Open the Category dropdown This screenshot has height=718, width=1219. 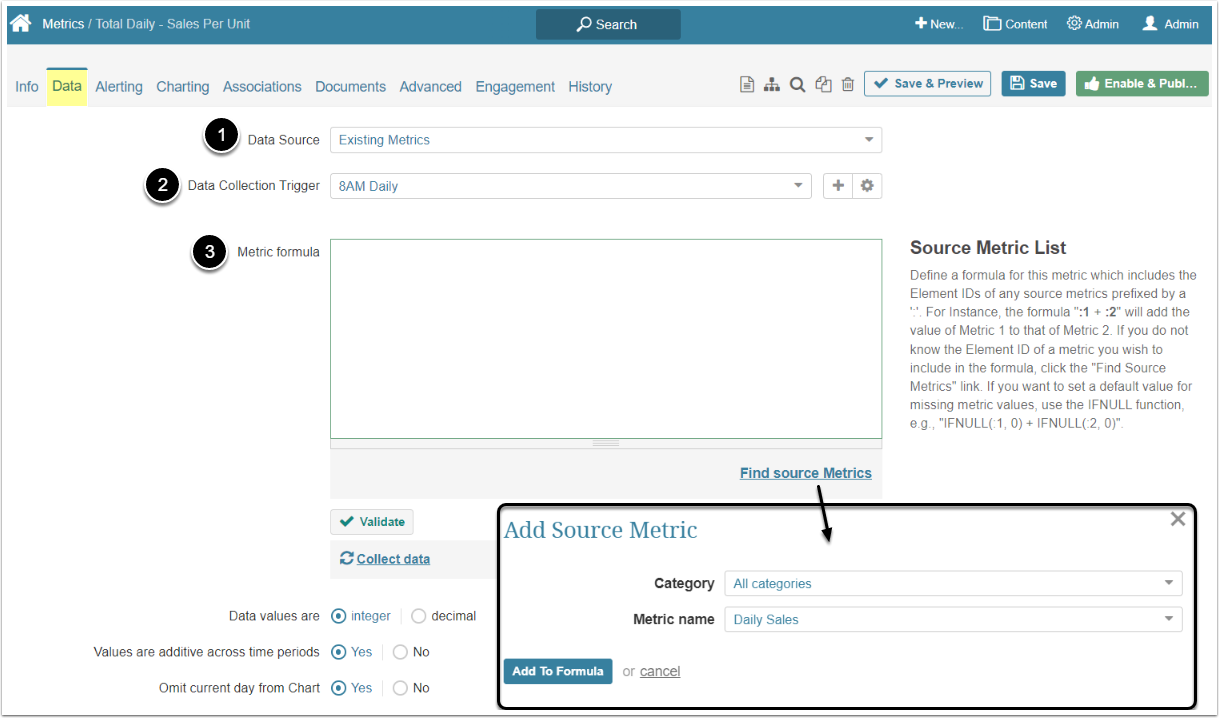[953, 583]
